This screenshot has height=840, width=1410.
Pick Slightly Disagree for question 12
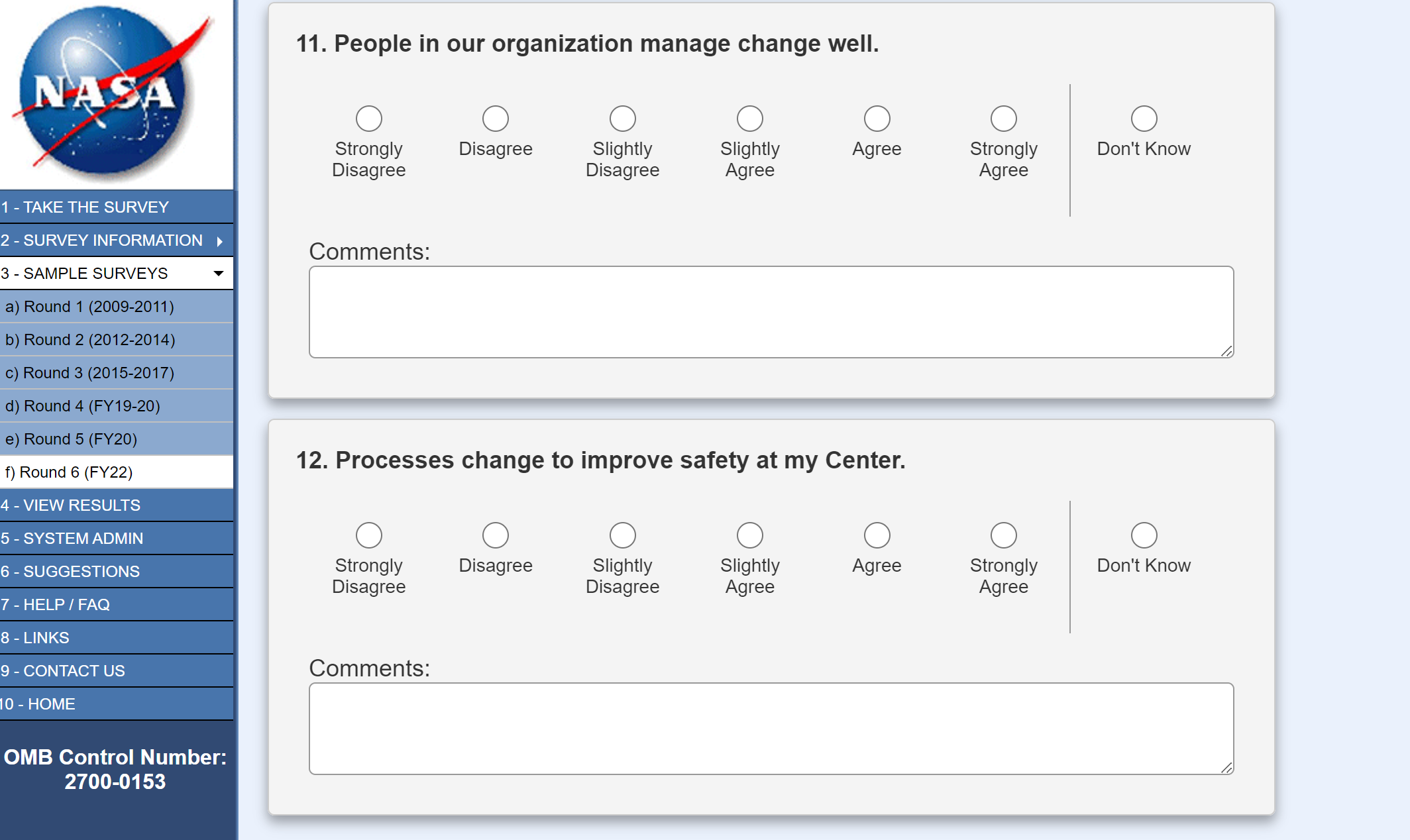(623, 536)
